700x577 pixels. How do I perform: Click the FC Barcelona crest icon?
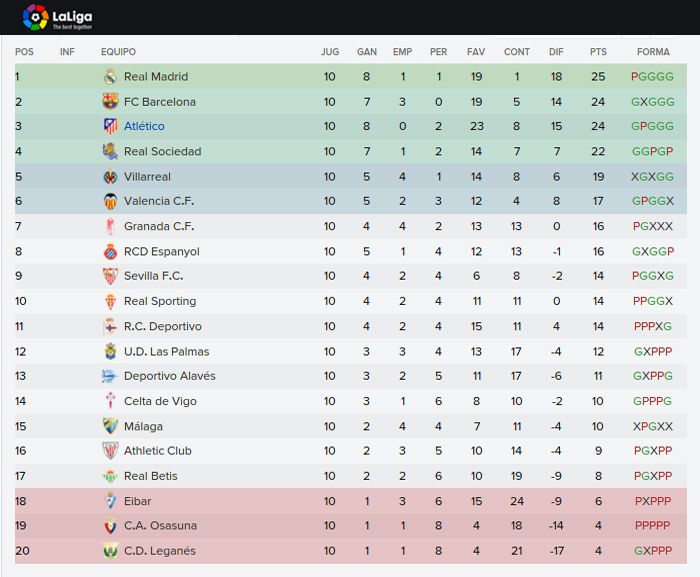tap(110, 101)
